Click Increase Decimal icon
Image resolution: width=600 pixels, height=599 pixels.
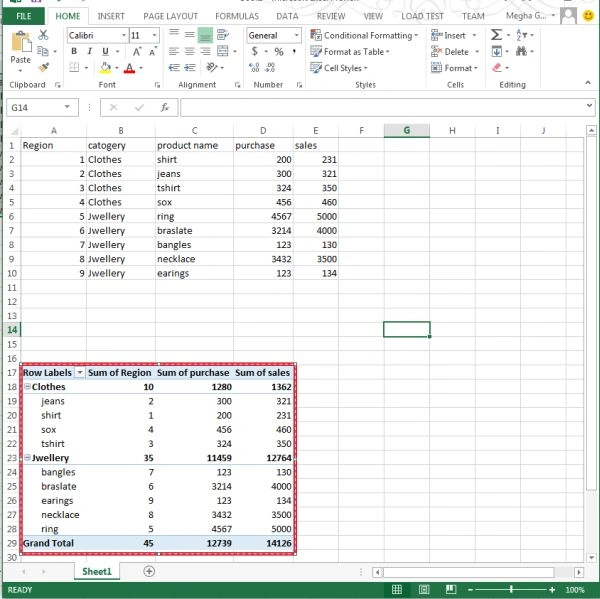click(254, 68)
